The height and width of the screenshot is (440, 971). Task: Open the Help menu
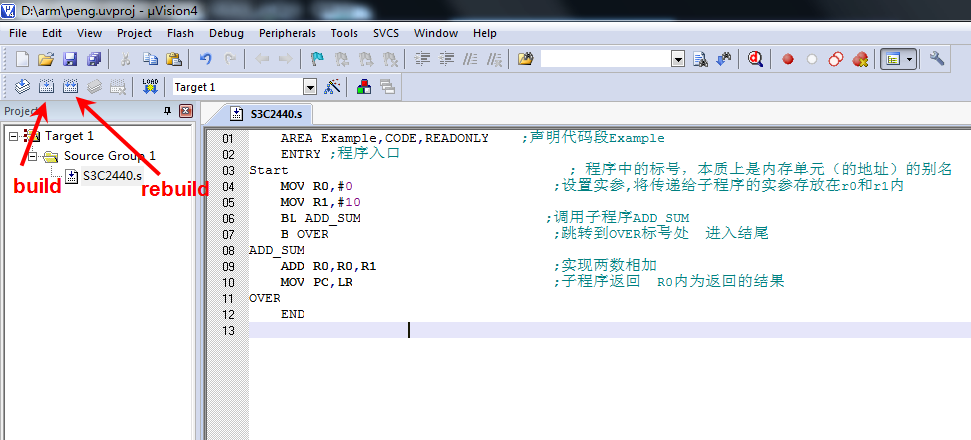[484, 33]
